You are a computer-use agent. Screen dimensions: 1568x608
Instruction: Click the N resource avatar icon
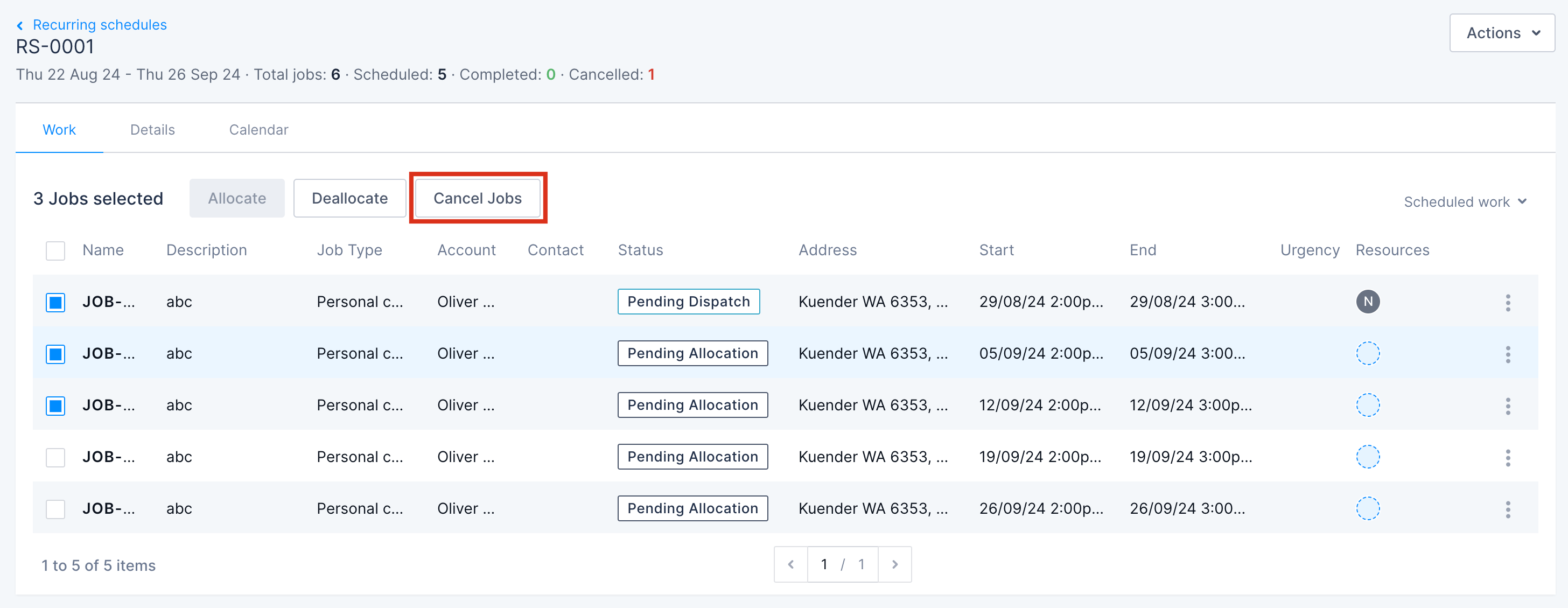(1367, 302)
